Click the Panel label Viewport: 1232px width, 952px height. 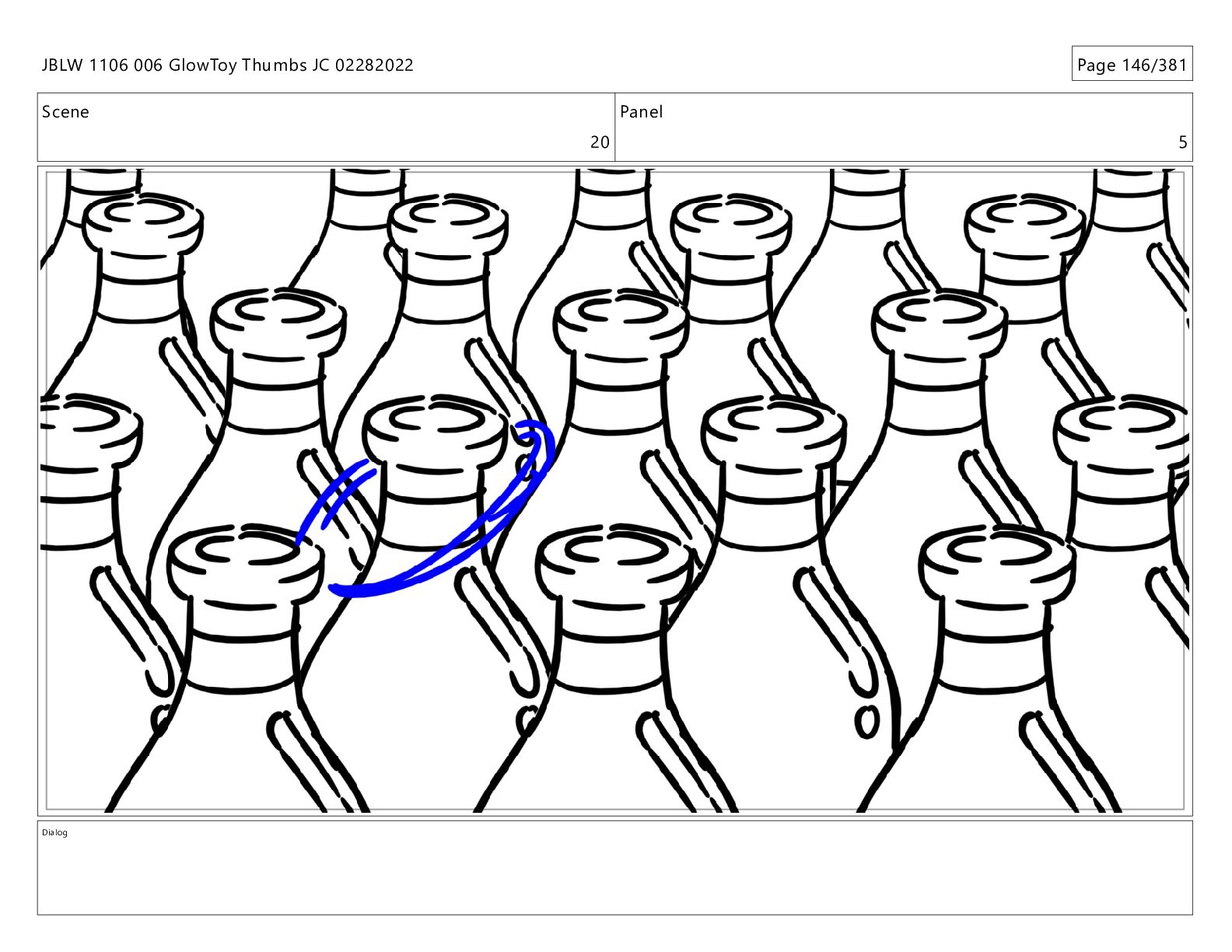tap(642, 112)
